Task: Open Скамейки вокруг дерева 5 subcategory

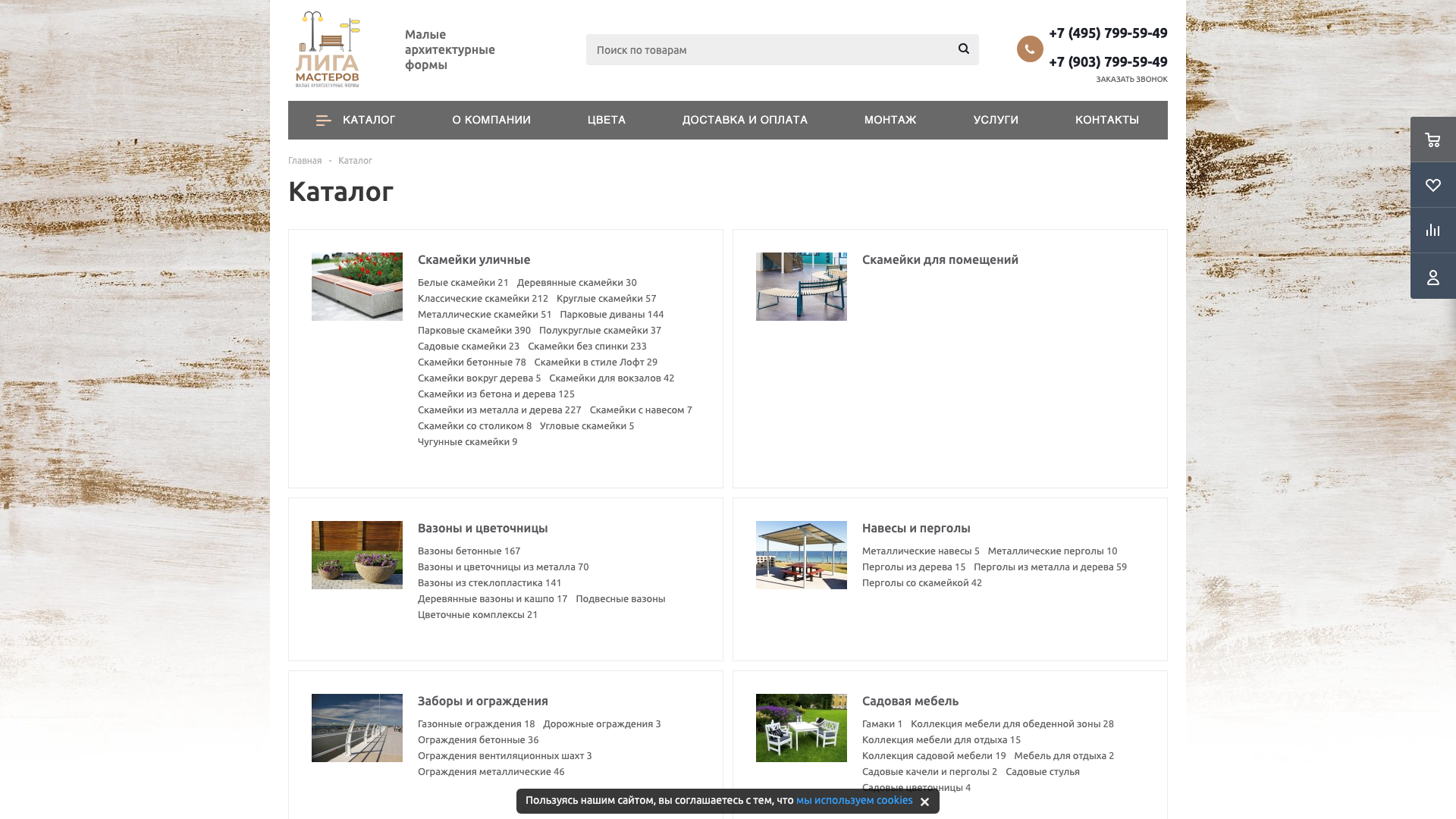Action: (479, 378)
